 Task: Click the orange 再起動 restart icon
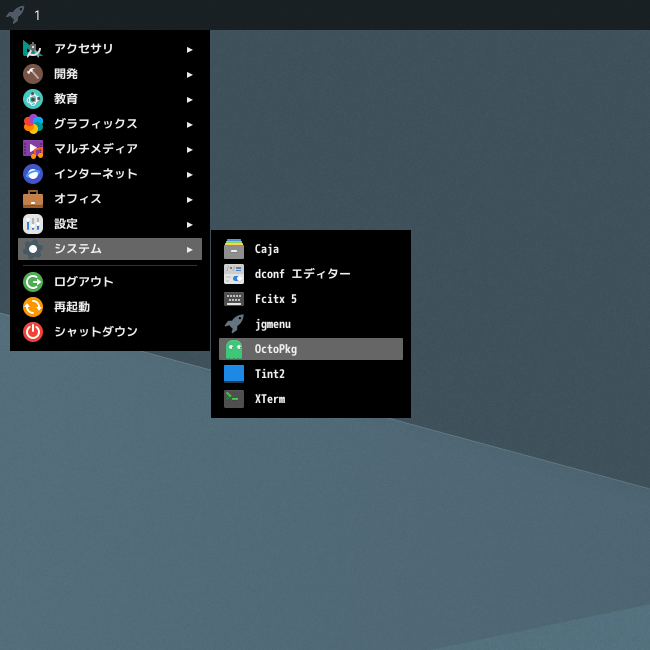click(x=33, y=307)
